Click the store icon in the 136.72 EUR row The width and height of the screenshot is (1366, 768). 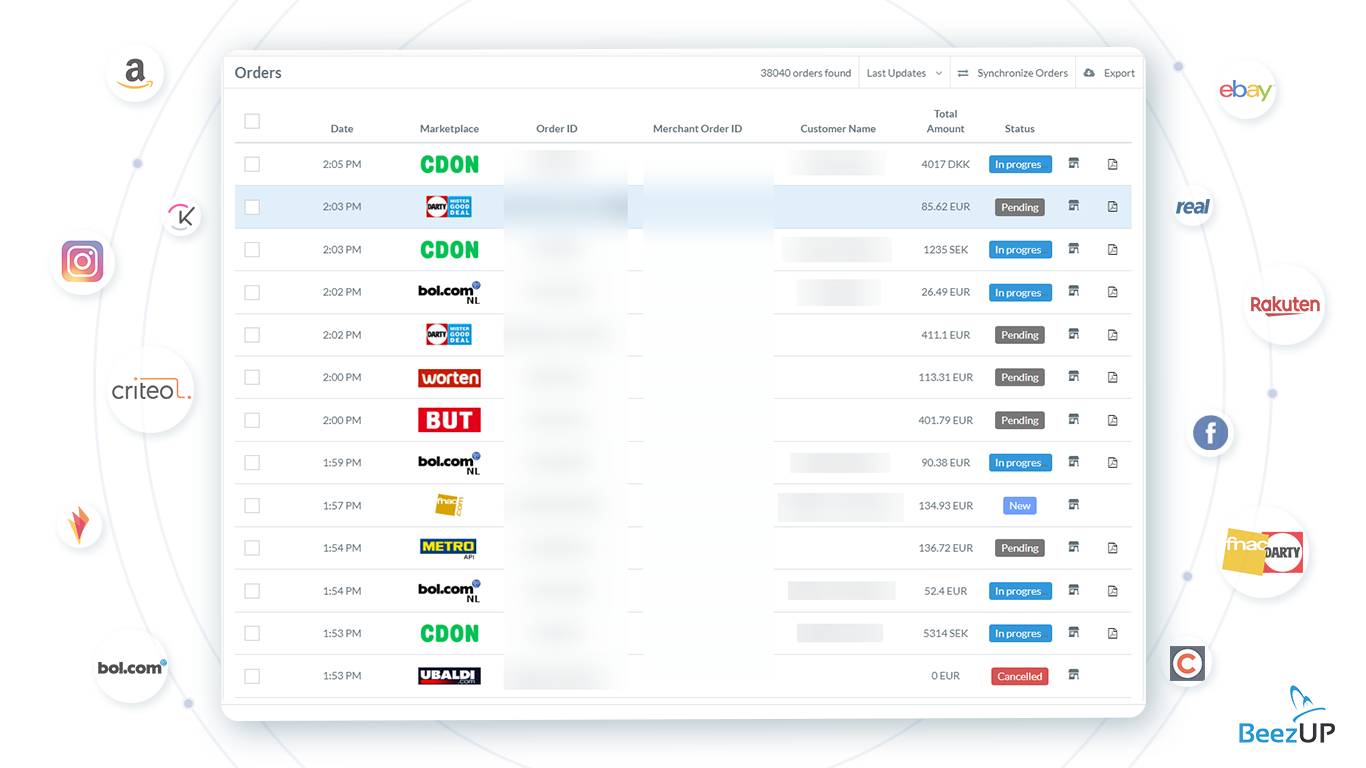click(1074, 547)
